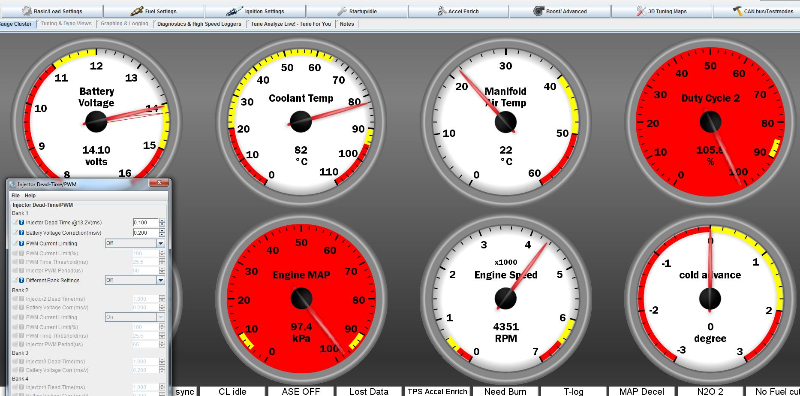800x396 pixels.
Task: Open the Boost/Advanced toolbar menu
Action: (560, 11)
